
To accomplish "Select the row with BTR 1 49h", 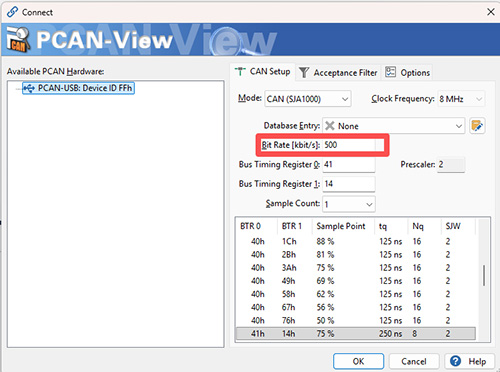I will (x=356, y=281).
